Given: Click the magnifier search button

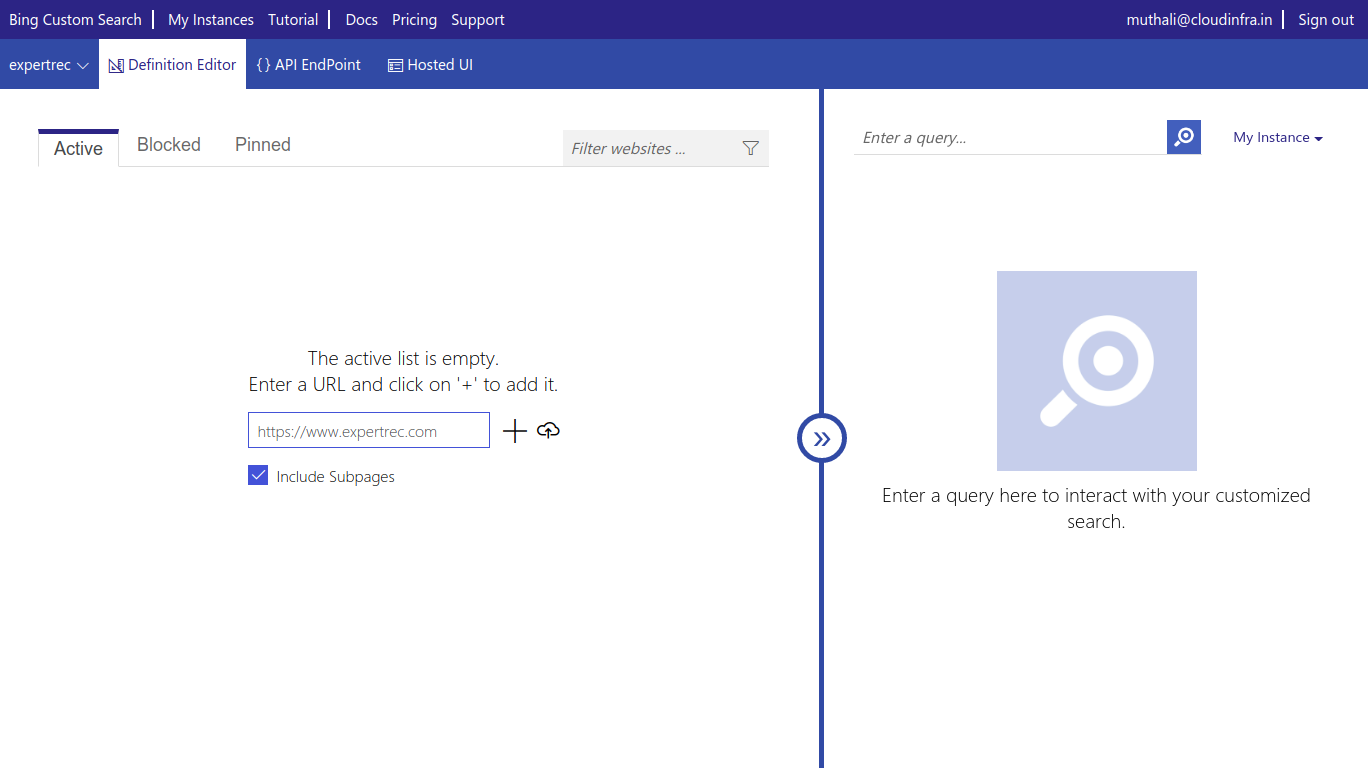Looking at the screenshot, I should [1183, 137].
